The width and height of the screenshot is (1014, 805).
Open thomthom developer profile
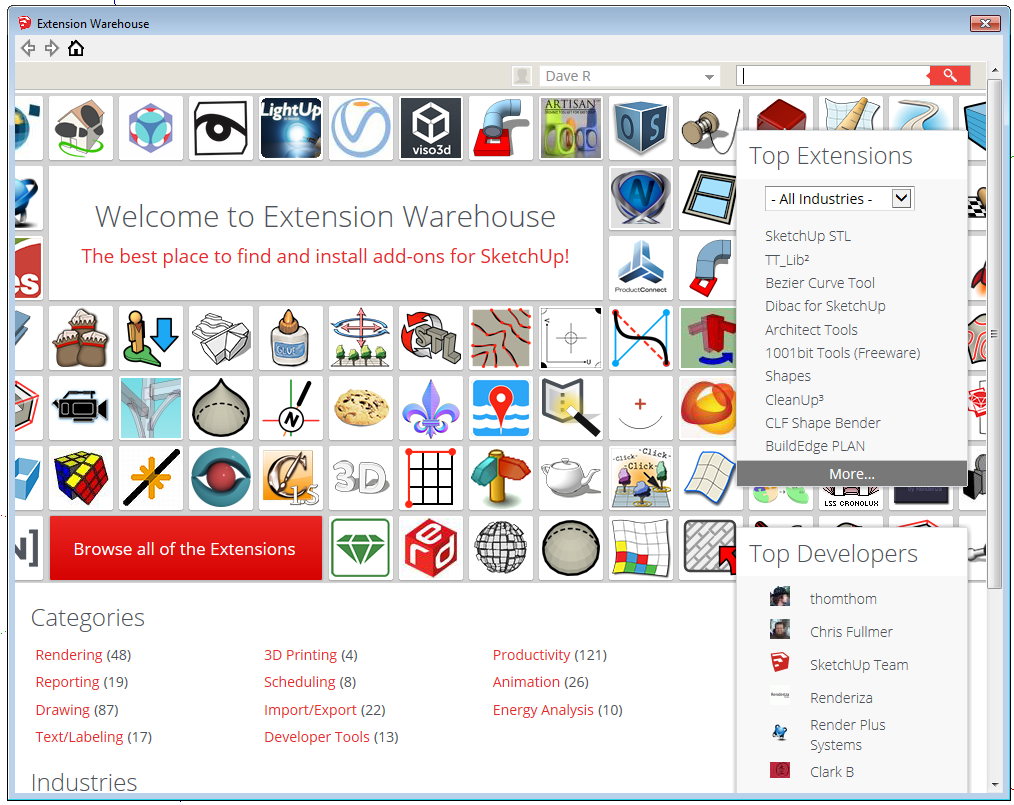[x=843, y=599]
